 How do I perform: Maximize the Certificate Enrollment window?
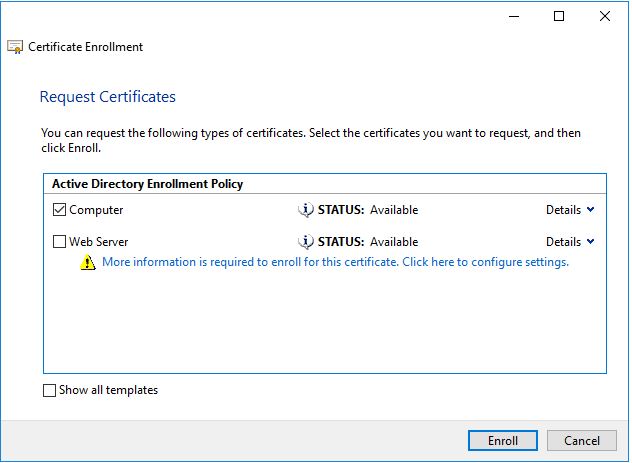pos(559,16)
